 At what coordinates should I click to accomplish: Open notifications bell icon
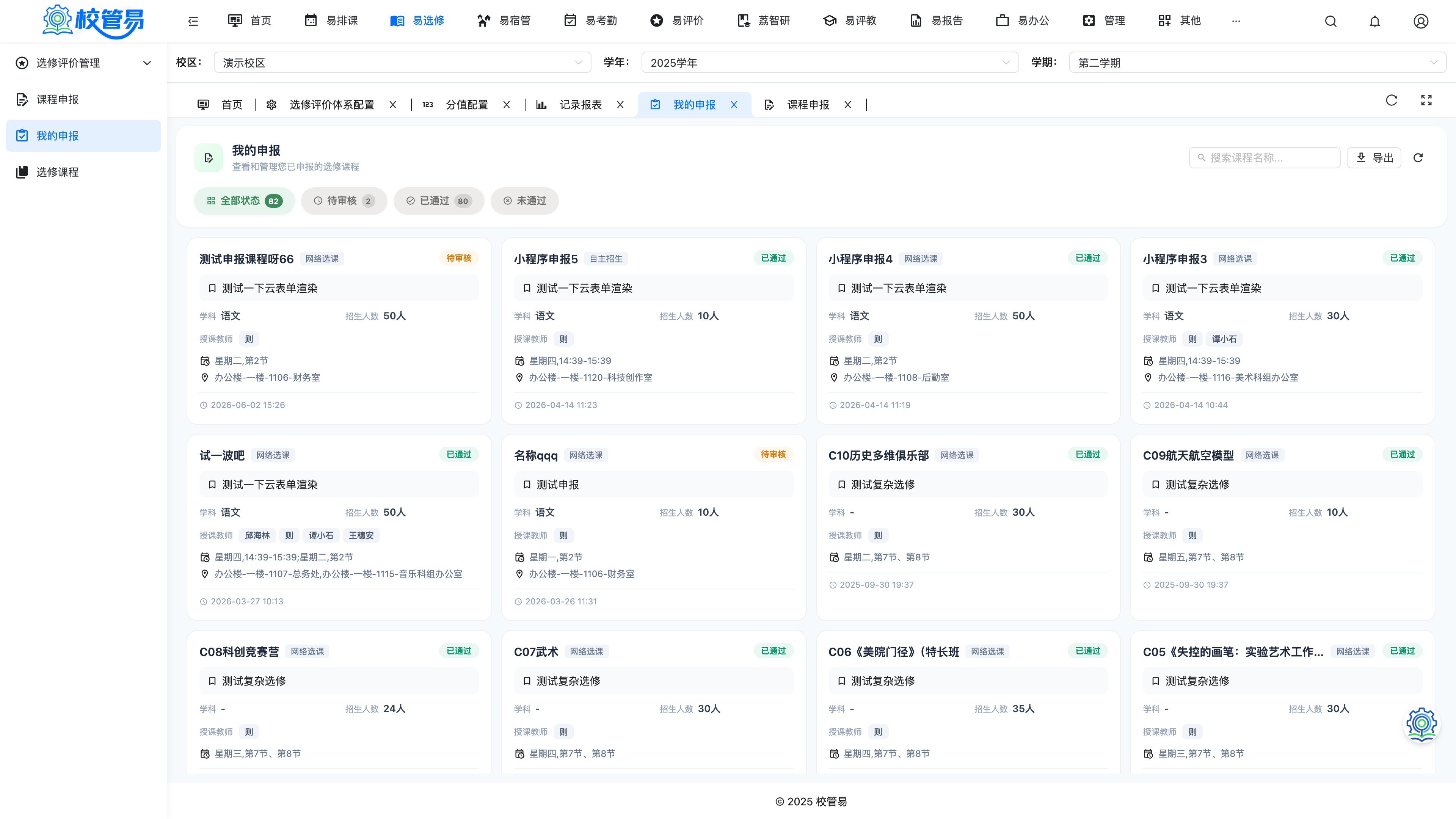click(1374, 21)
